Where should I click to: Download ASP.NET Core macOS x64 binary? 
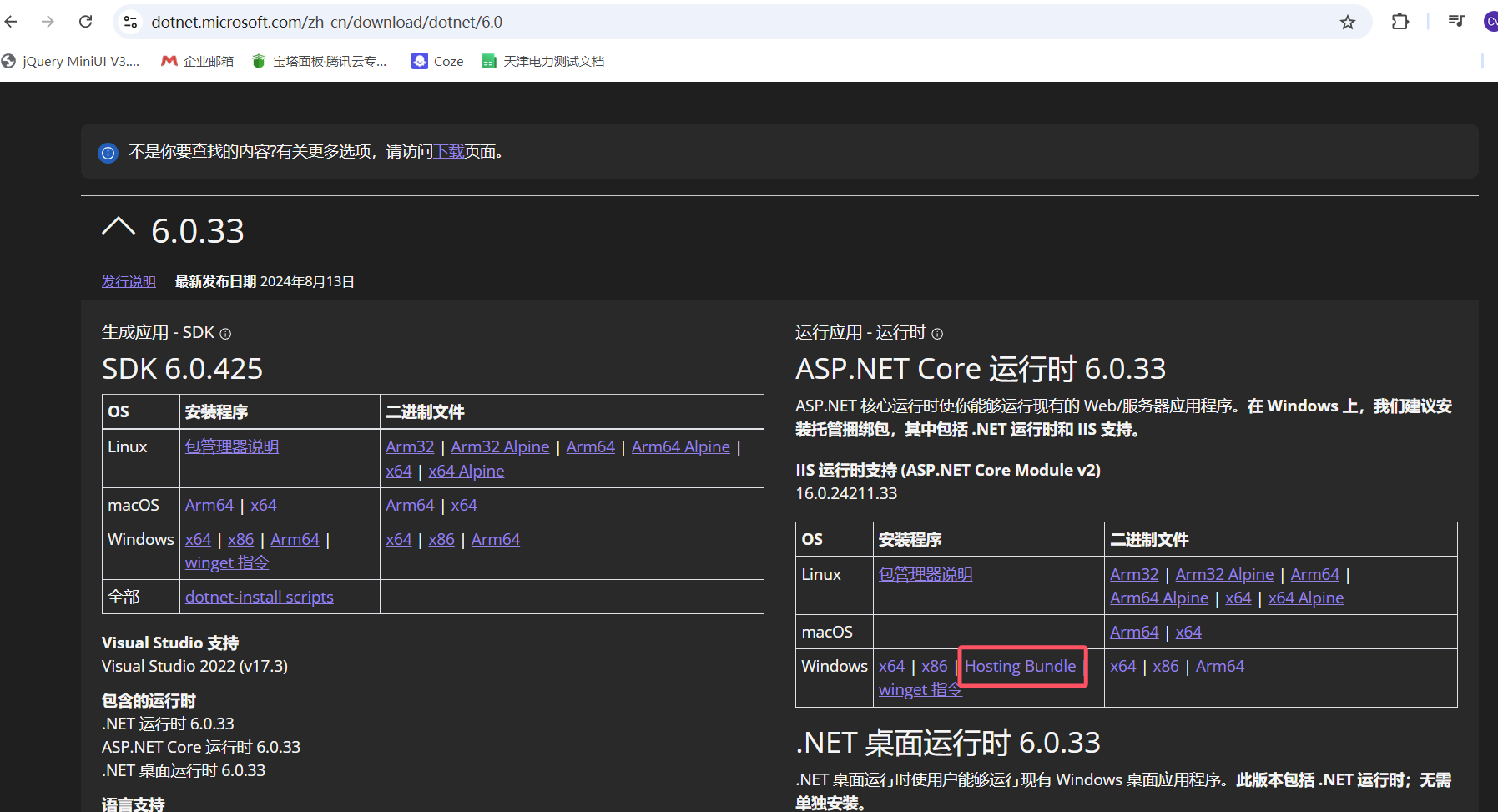click(1188, 632)
